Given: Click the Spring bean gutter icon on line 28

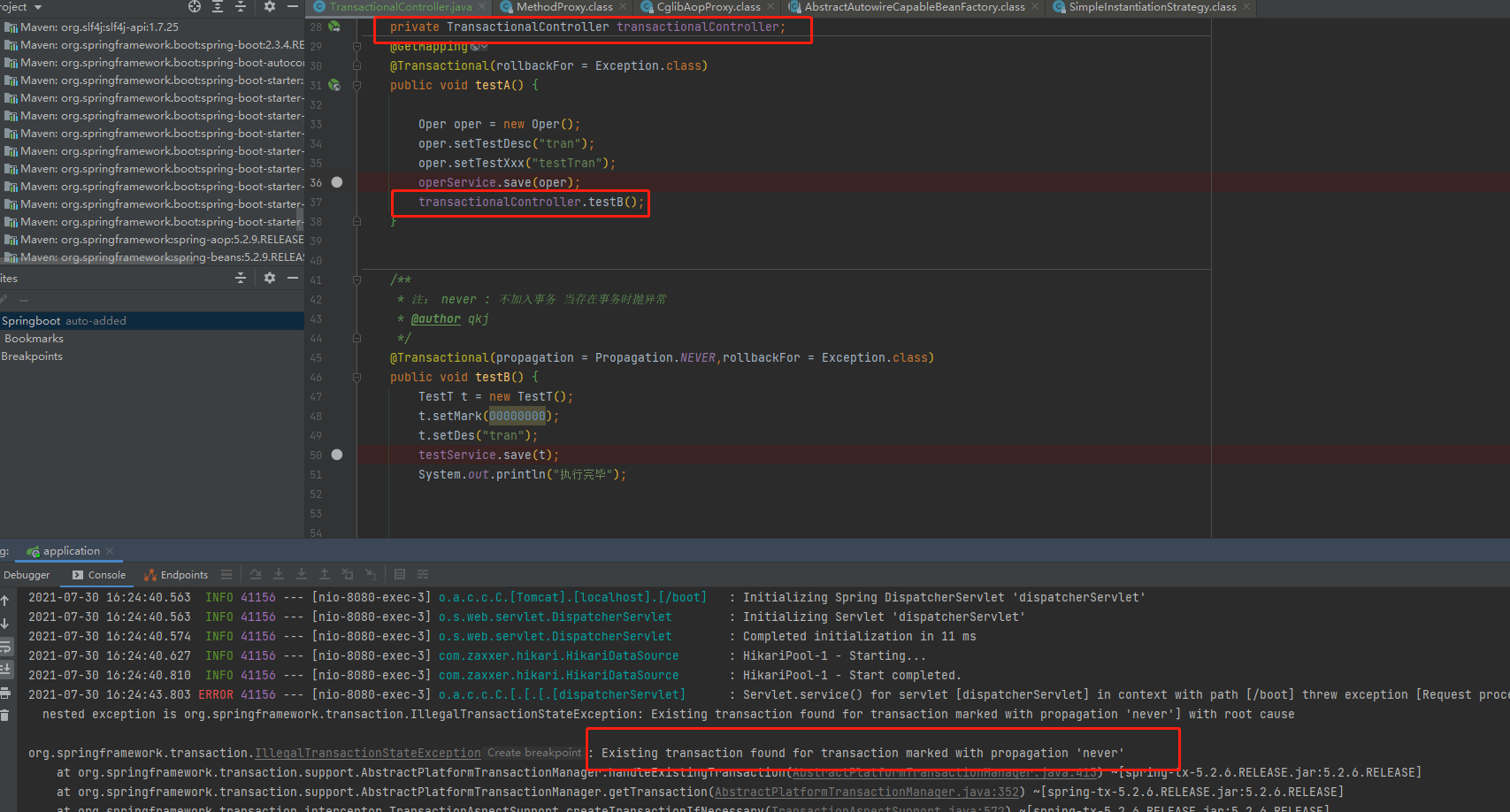Looking at the screenshot, I should (x=334, y=27).
